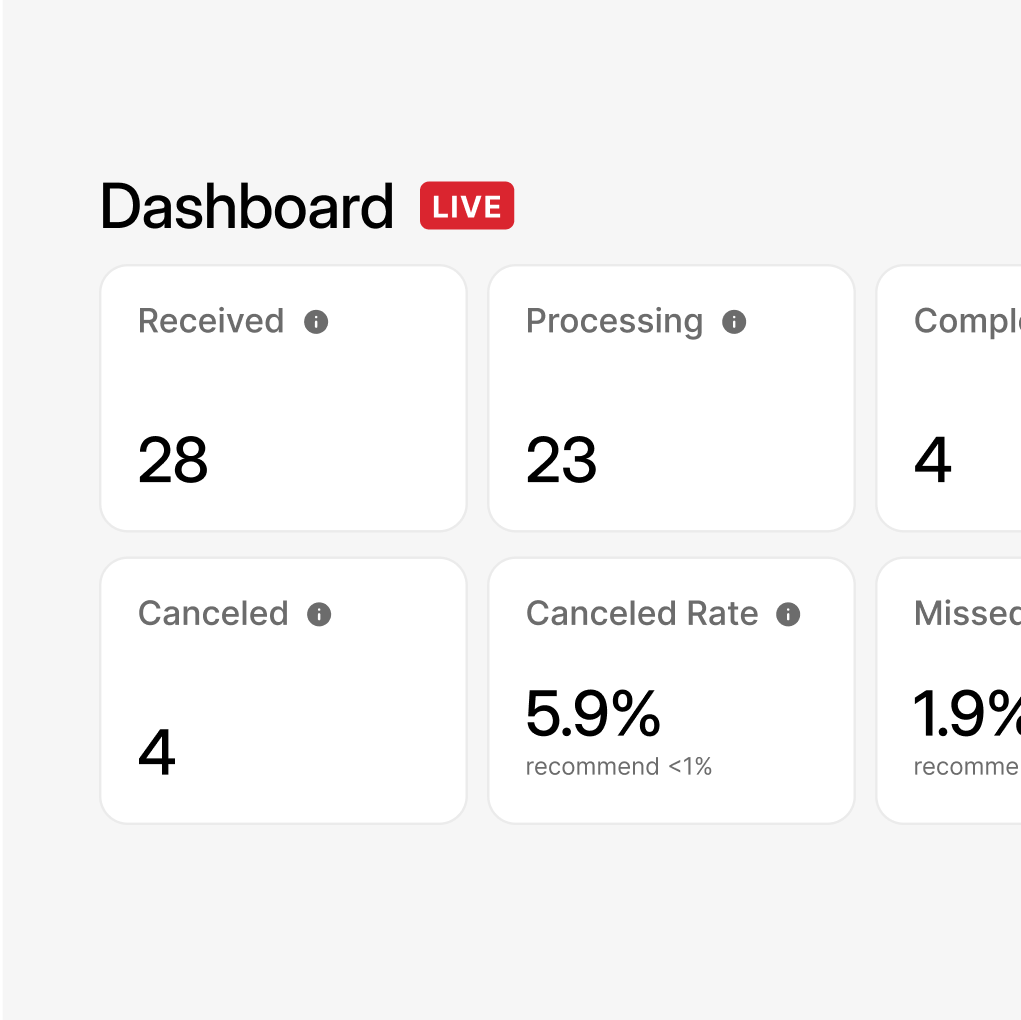Click the number 4 in the Completed card

932,460
